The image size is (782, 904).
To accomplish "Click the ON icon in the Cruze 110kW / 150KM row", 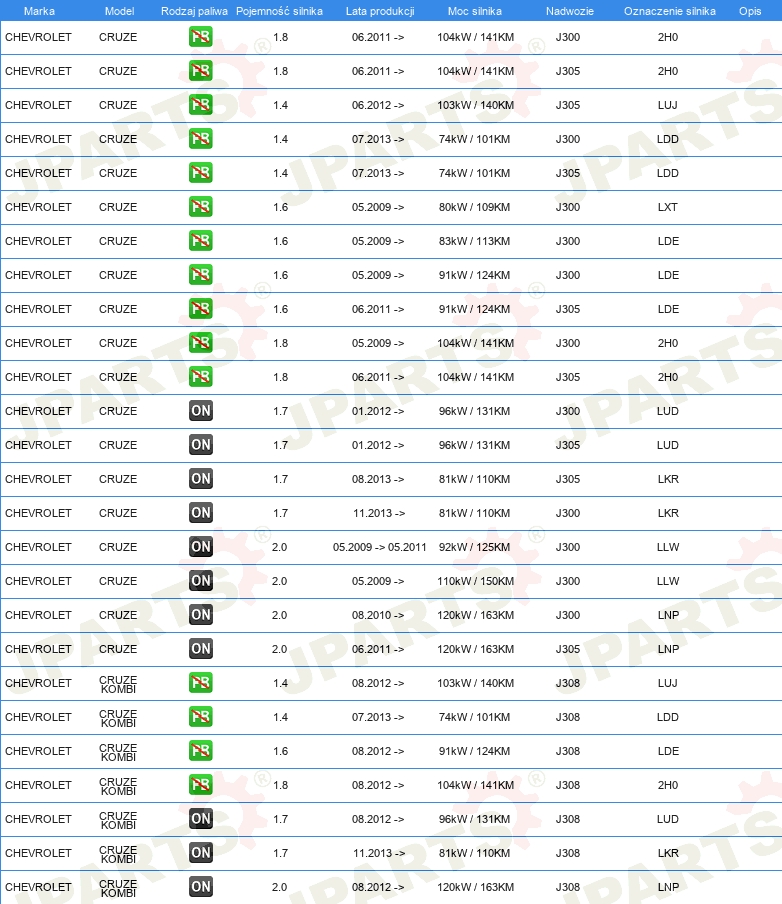I will point(201,581).
